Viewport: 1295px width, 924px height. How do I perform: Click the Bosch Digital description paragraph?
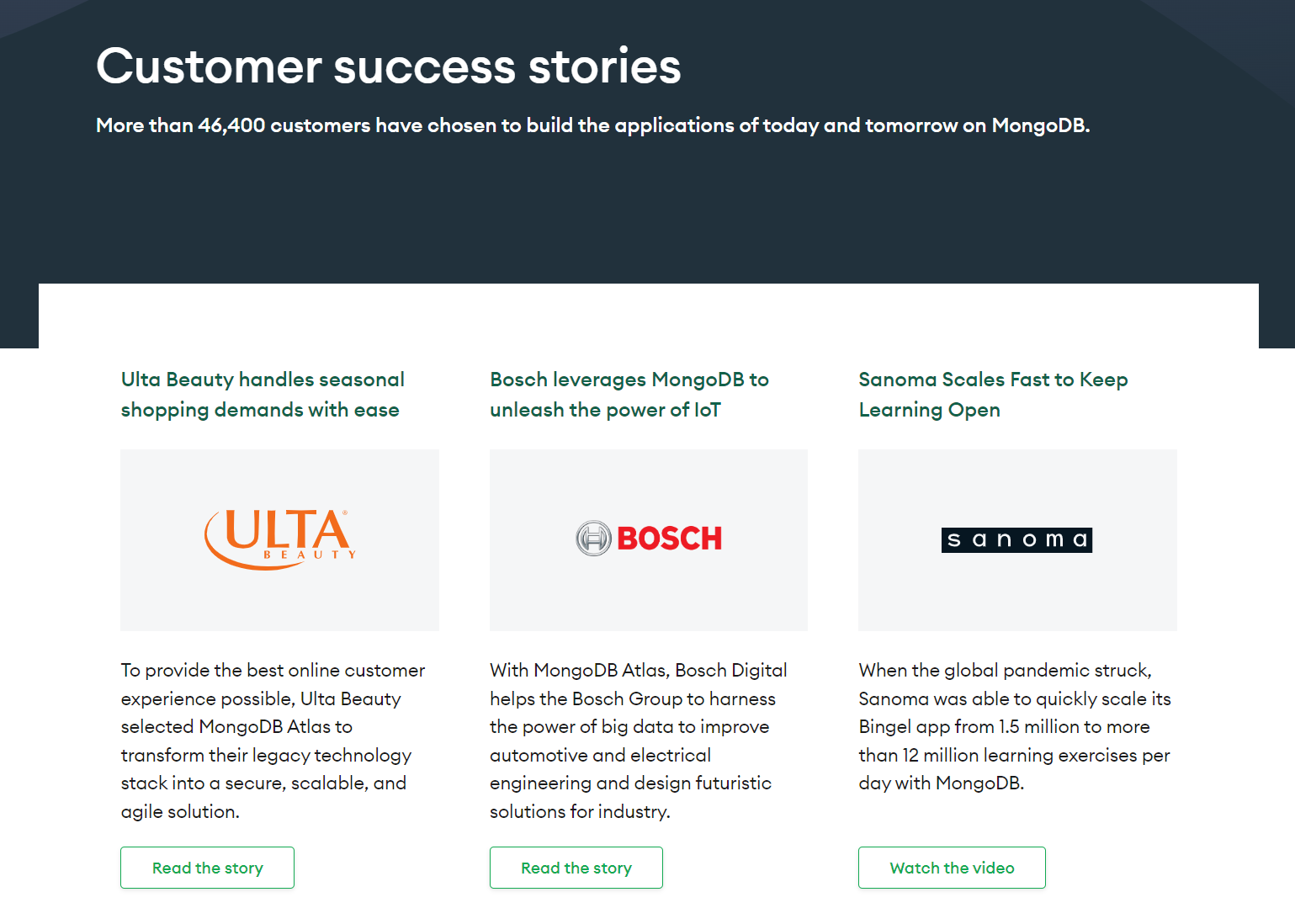pyautogui.click(x=639, y=741)
